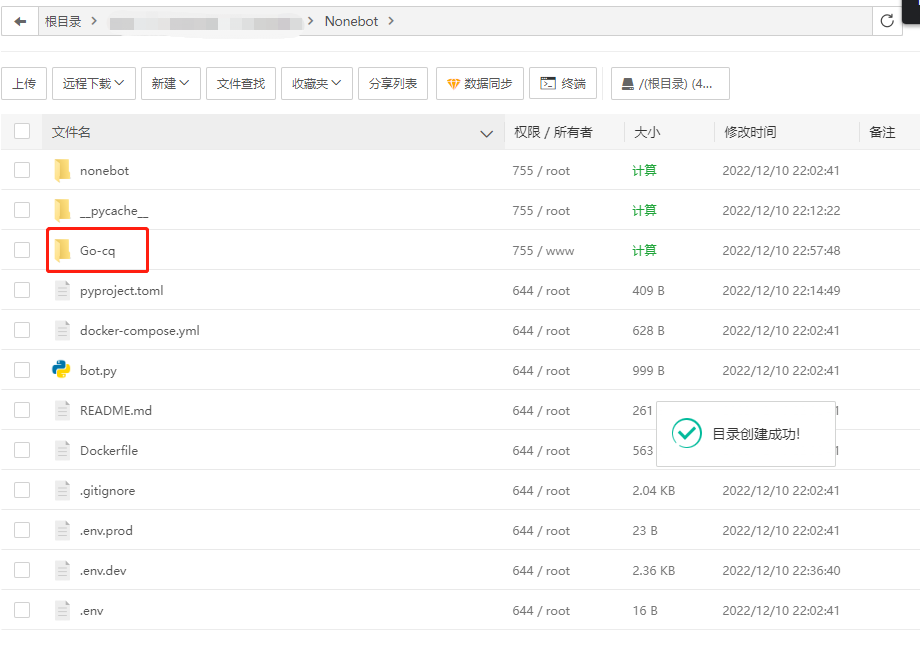Select all files with the header checkbox
The height and width of the screenshot is (657, 920).
tap(22, 131)
